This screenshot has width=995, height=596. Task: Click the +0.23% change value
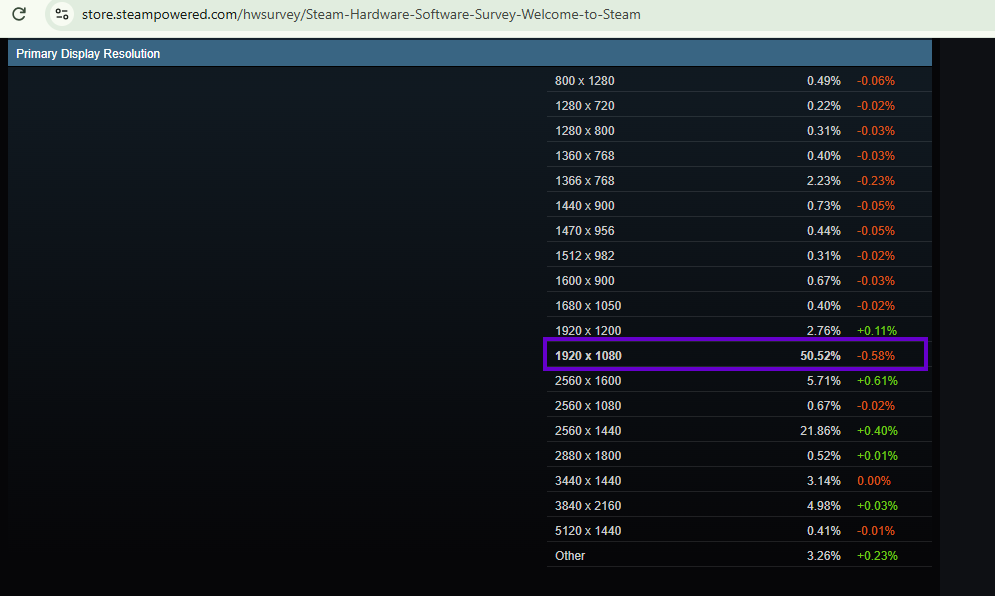877,555
